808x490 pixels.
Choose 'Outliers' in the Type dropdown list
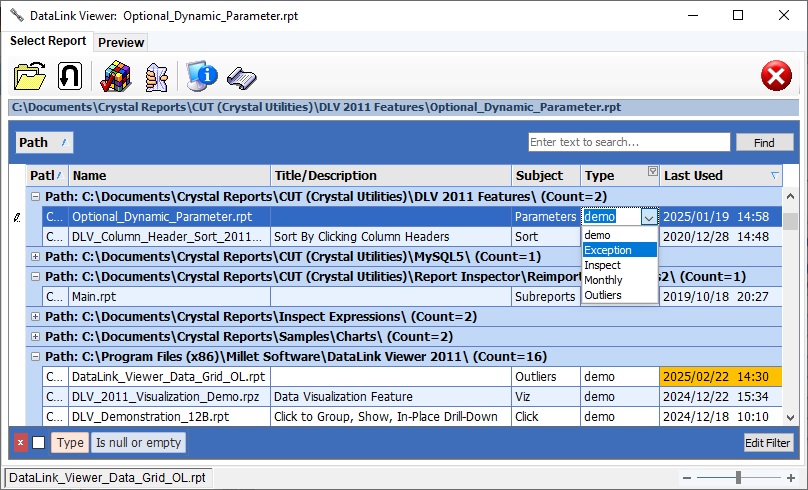[x=619, y=295]
